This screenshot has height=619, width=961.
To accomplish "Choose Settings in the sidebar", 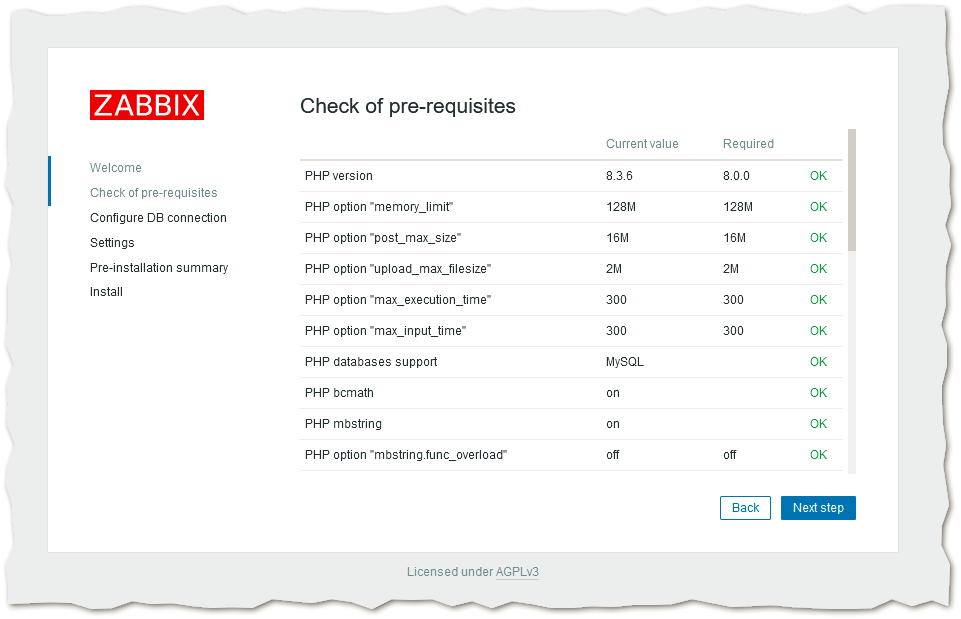I will pos(112,243).
